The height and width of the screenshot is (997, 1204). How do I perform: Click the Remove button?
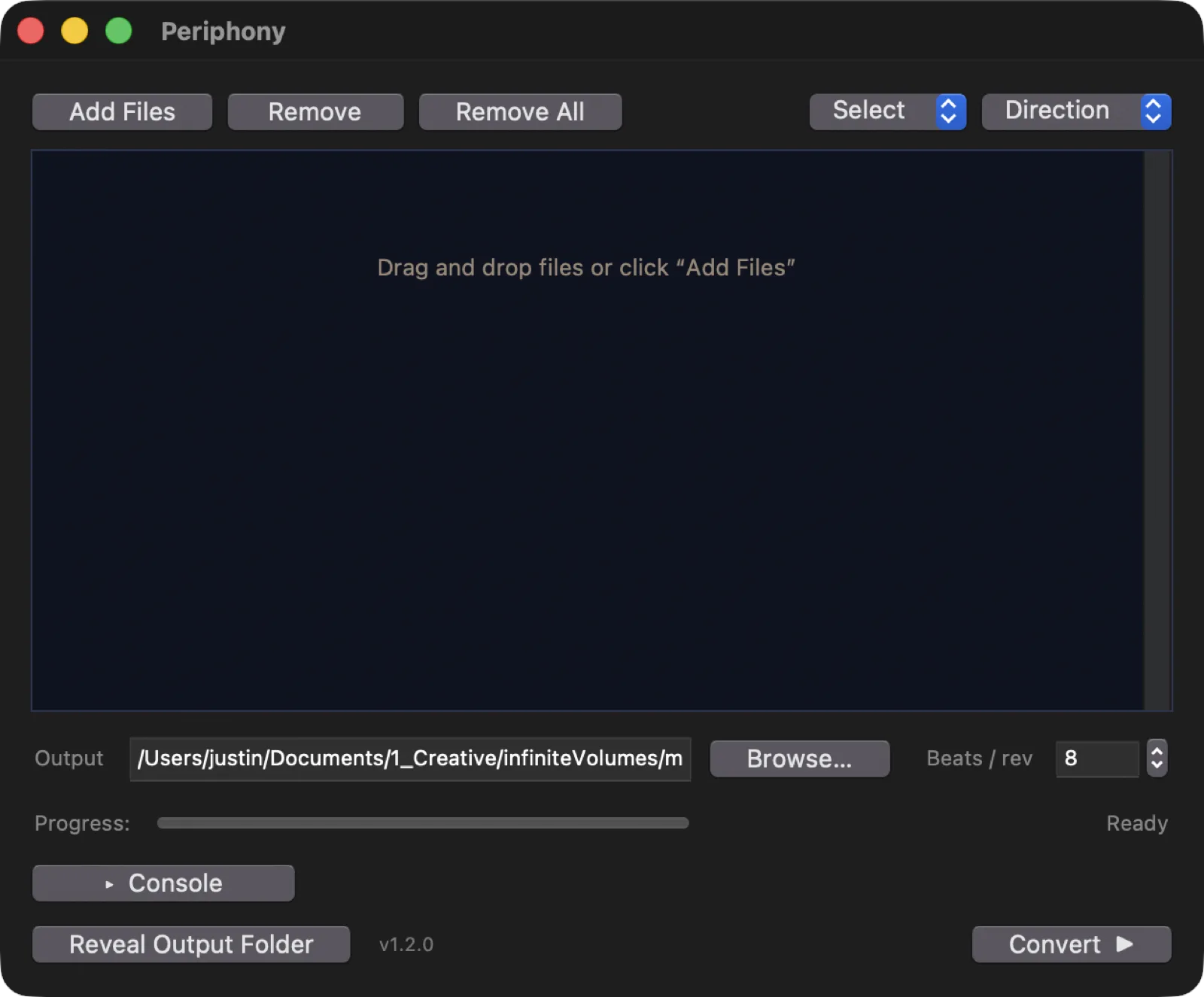315,112
